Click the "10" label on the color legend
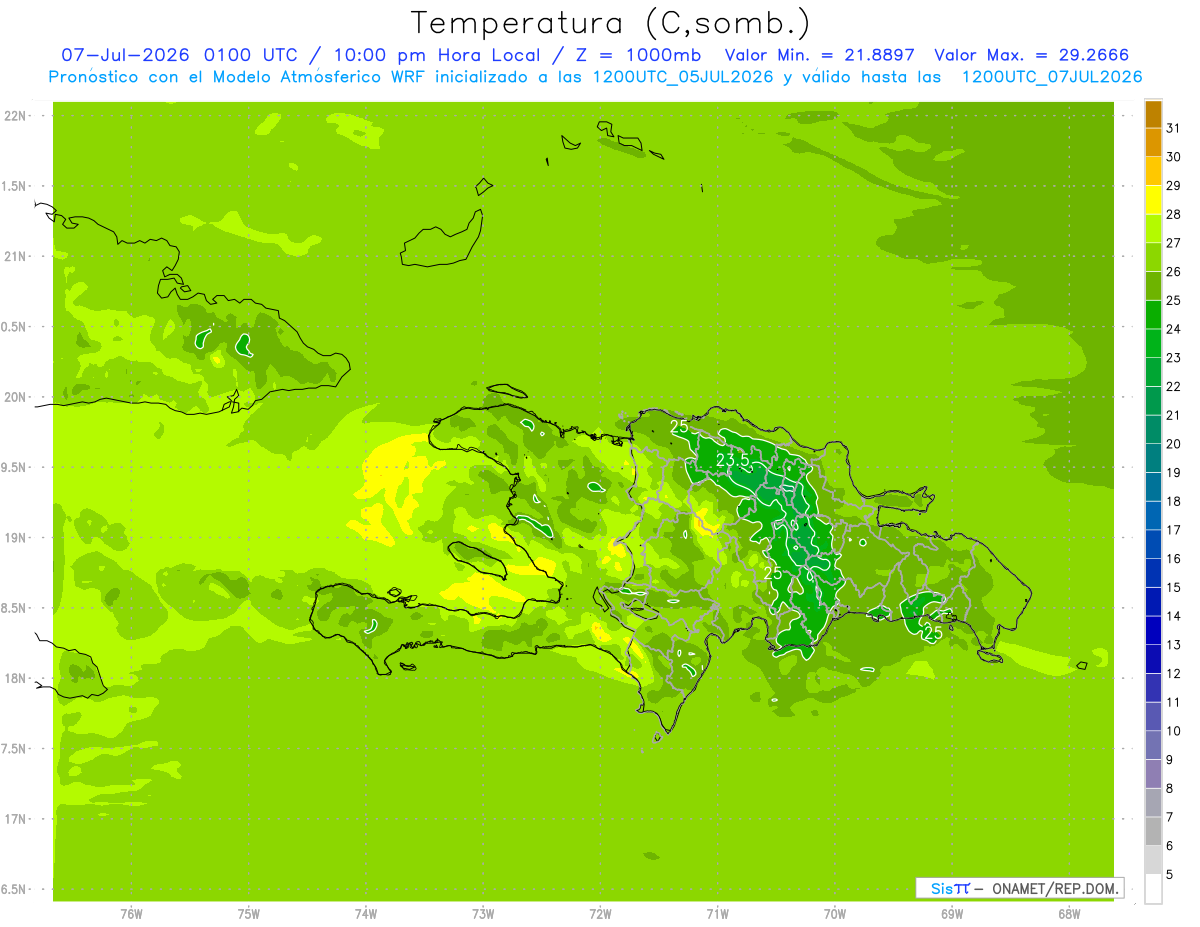This screenshot has height=927, width=1200. click(1173, 731)
